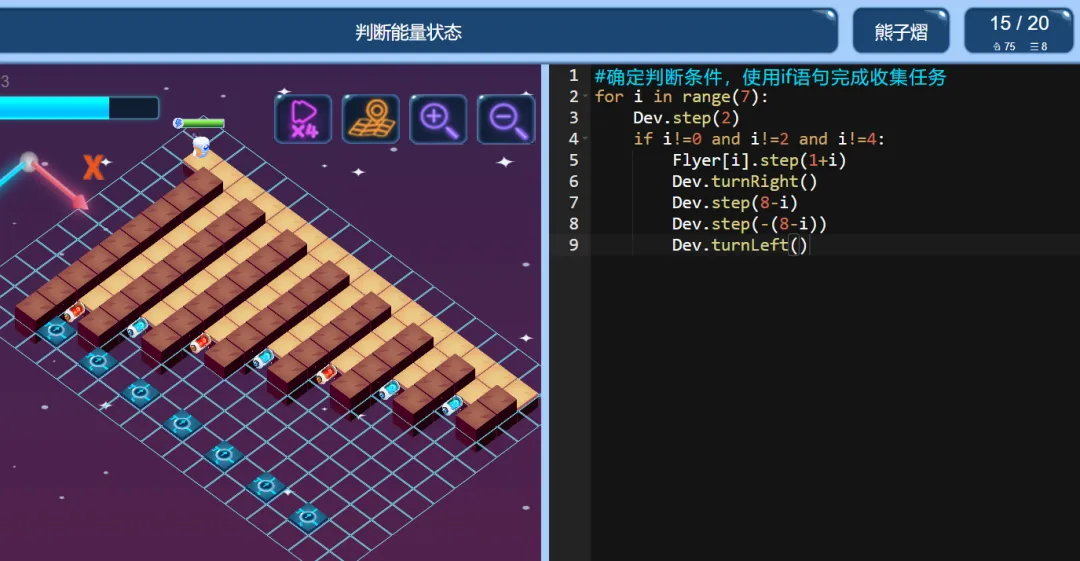Click the cyan energy progress bar

pos(79,108)
